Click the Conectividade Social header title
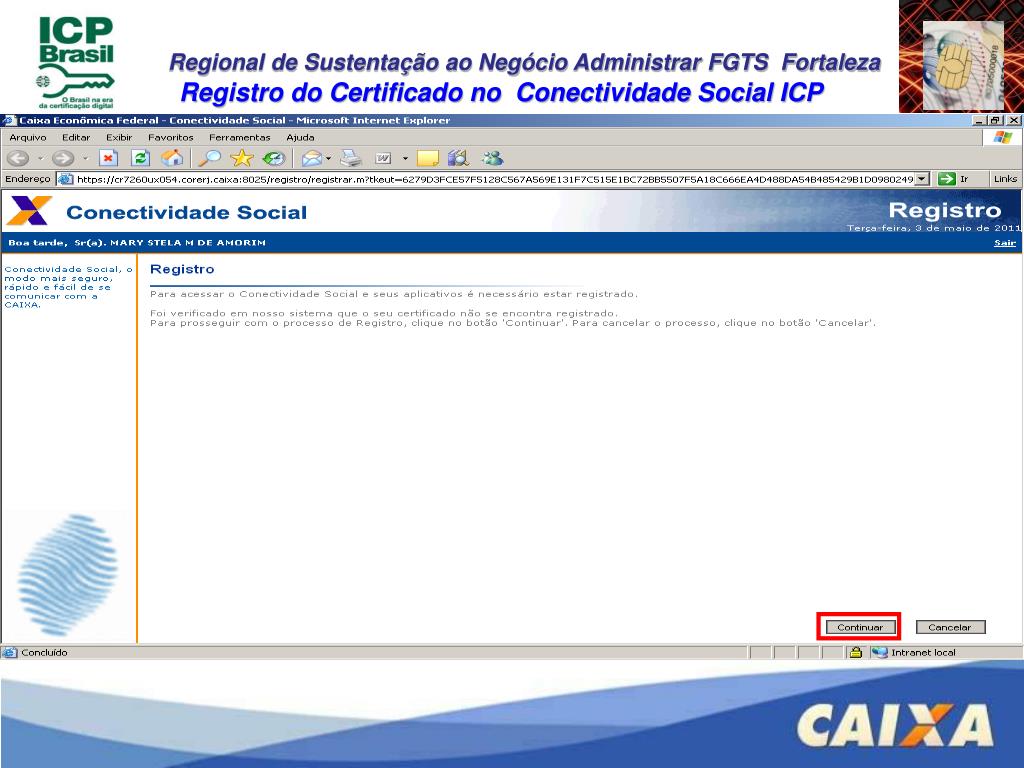The height and width of the screenshot is (768, 1024). 187,212
